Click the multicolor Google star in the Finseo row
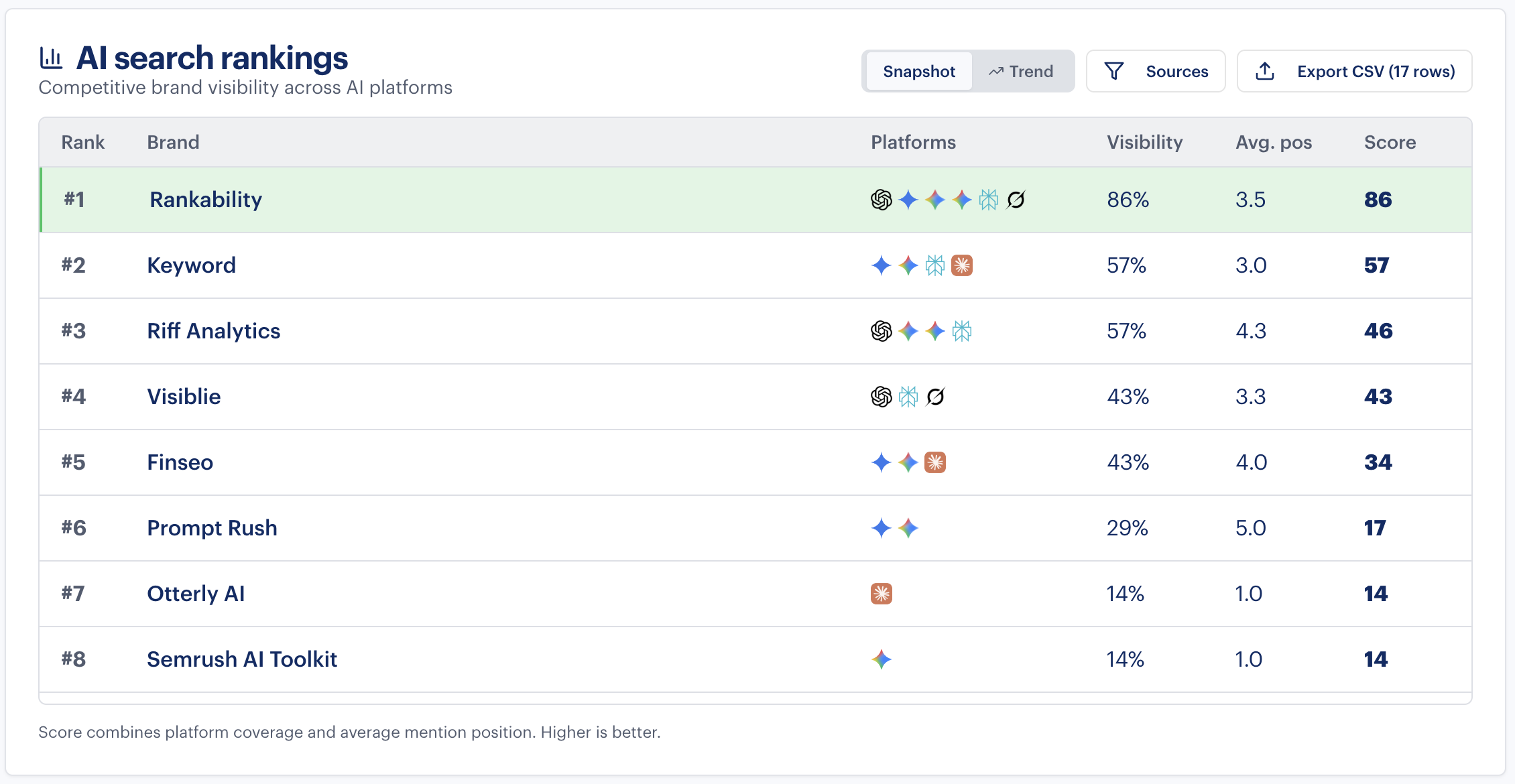Image resolution: width=1515 pixels, height=784 pixels. coord(908,462)
